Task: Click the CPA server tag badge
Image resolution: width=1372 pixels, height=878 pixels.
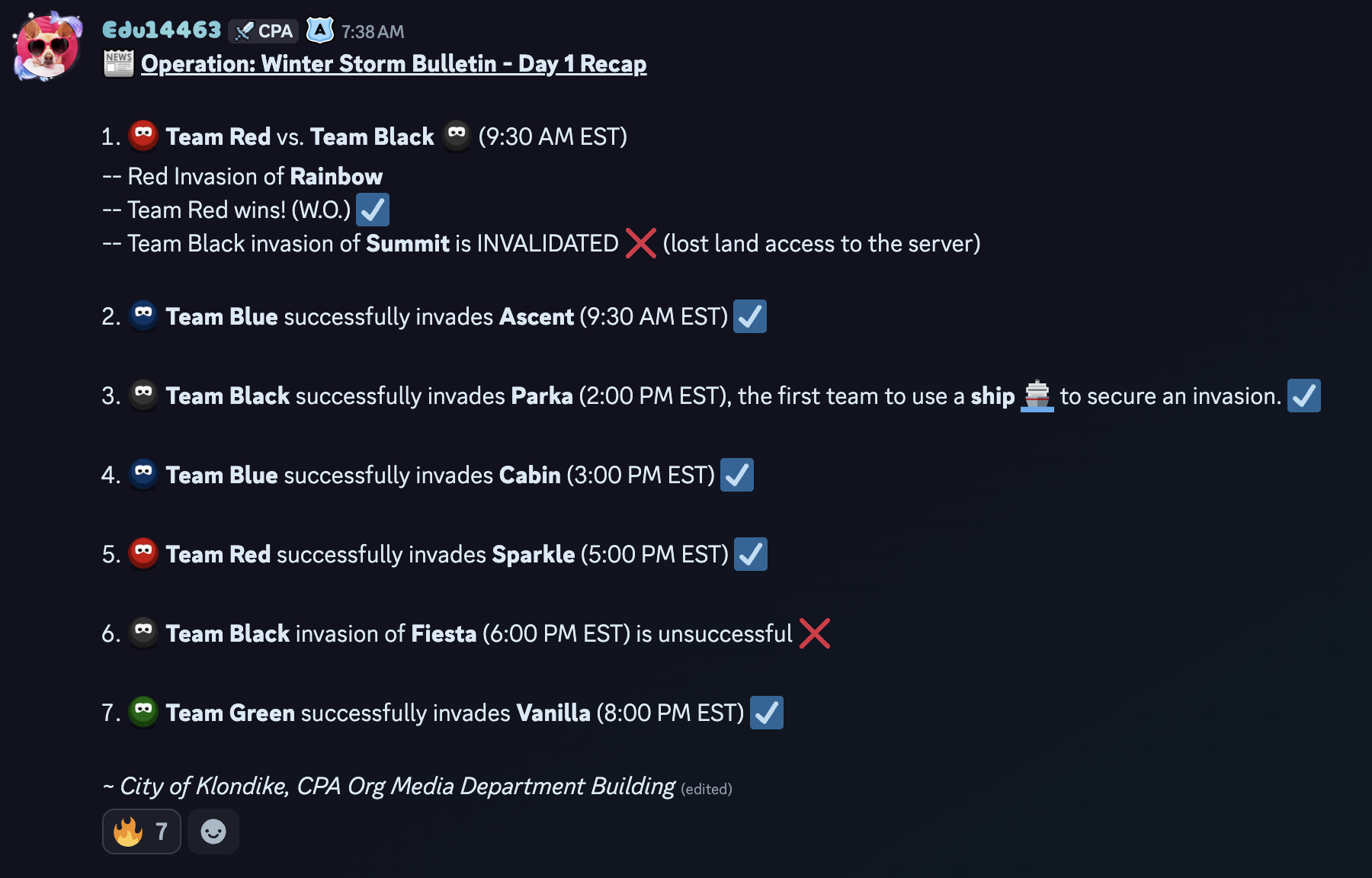Action: click(x=264, y=31)
